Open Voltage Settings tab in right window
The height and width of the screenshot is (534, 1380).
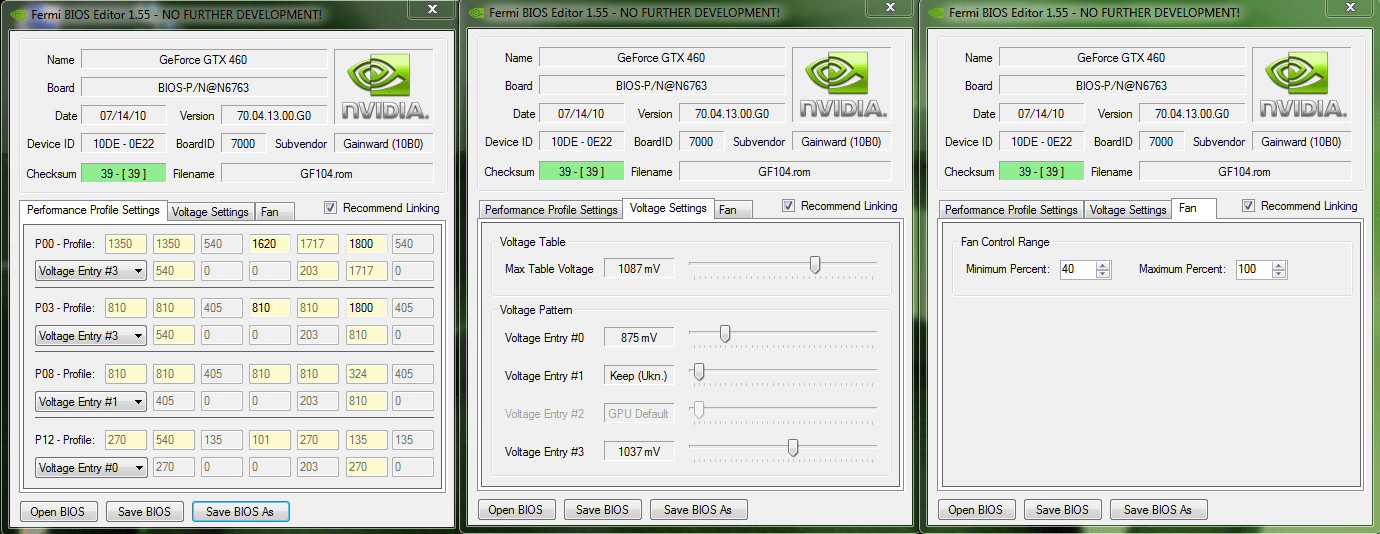1128,210
